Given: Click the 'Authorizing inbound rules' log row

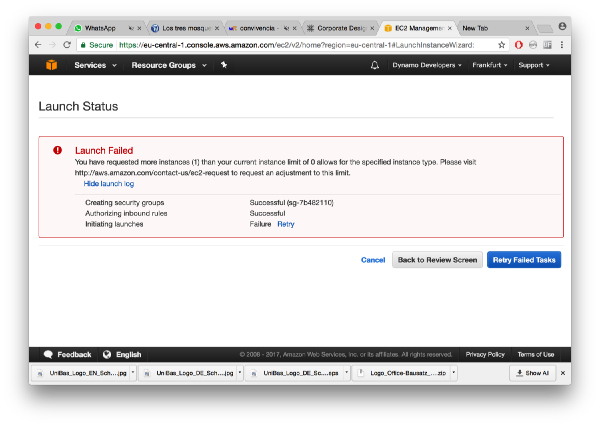Looking at the screenshot, I should pos(185,214).
